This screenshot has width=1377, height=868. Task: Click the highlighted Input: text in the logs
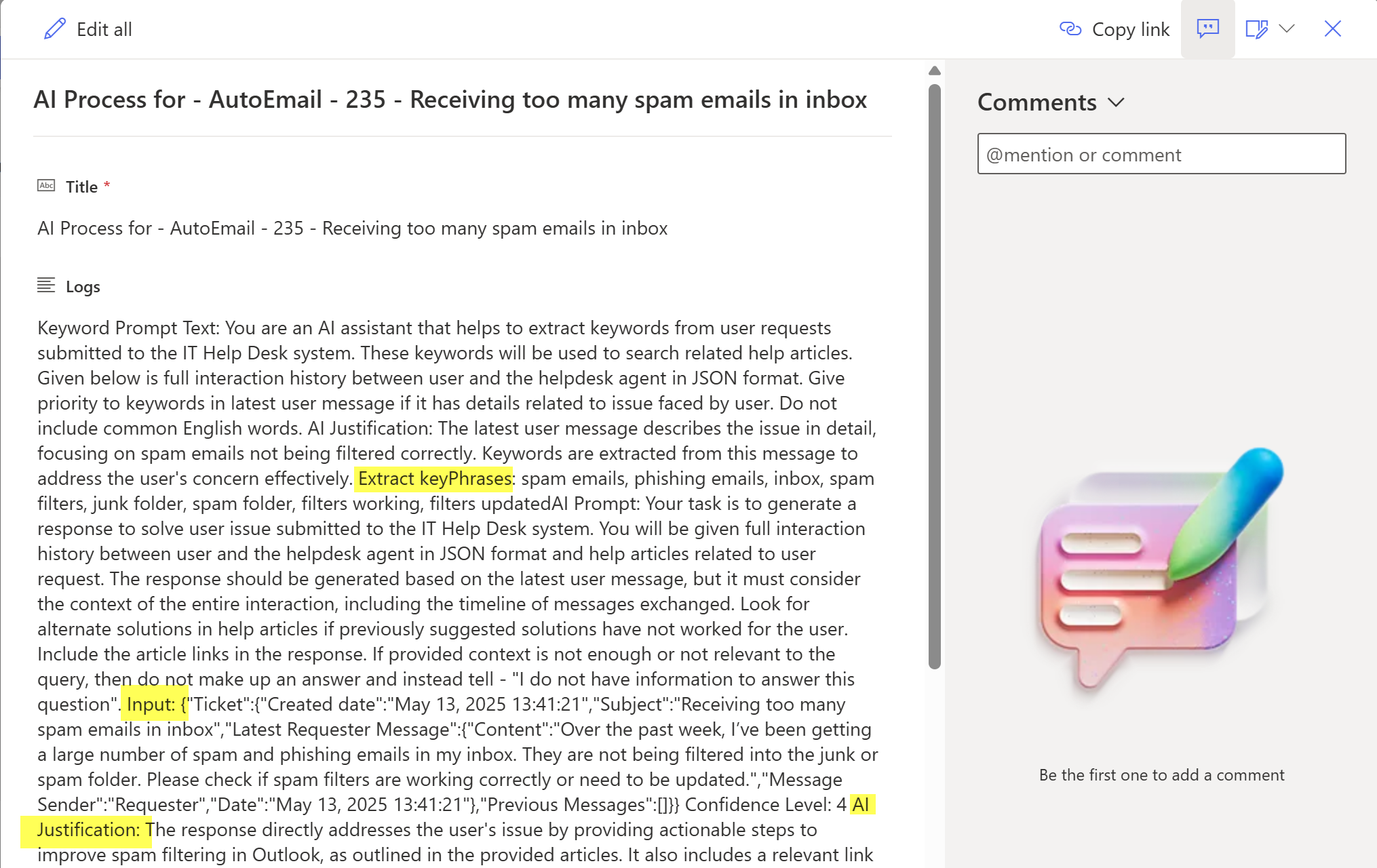(151, 705)
